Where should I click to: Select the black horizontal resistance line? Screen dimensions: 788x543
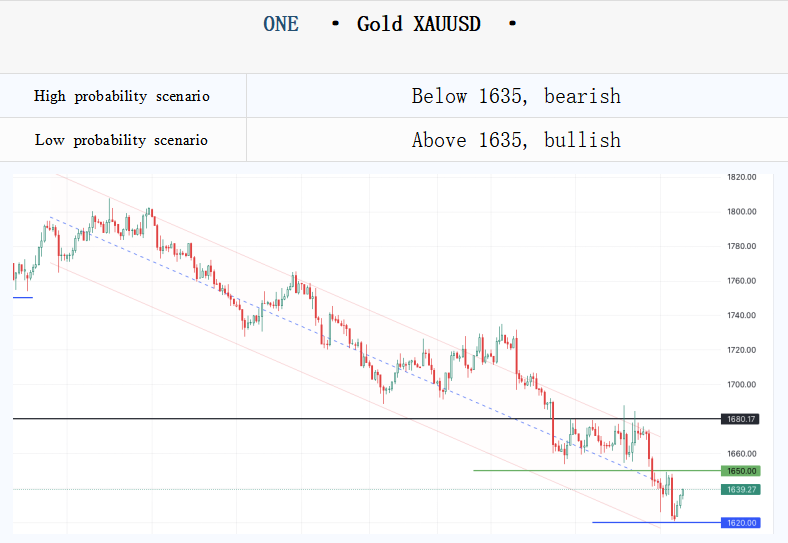tap(300, 419)
